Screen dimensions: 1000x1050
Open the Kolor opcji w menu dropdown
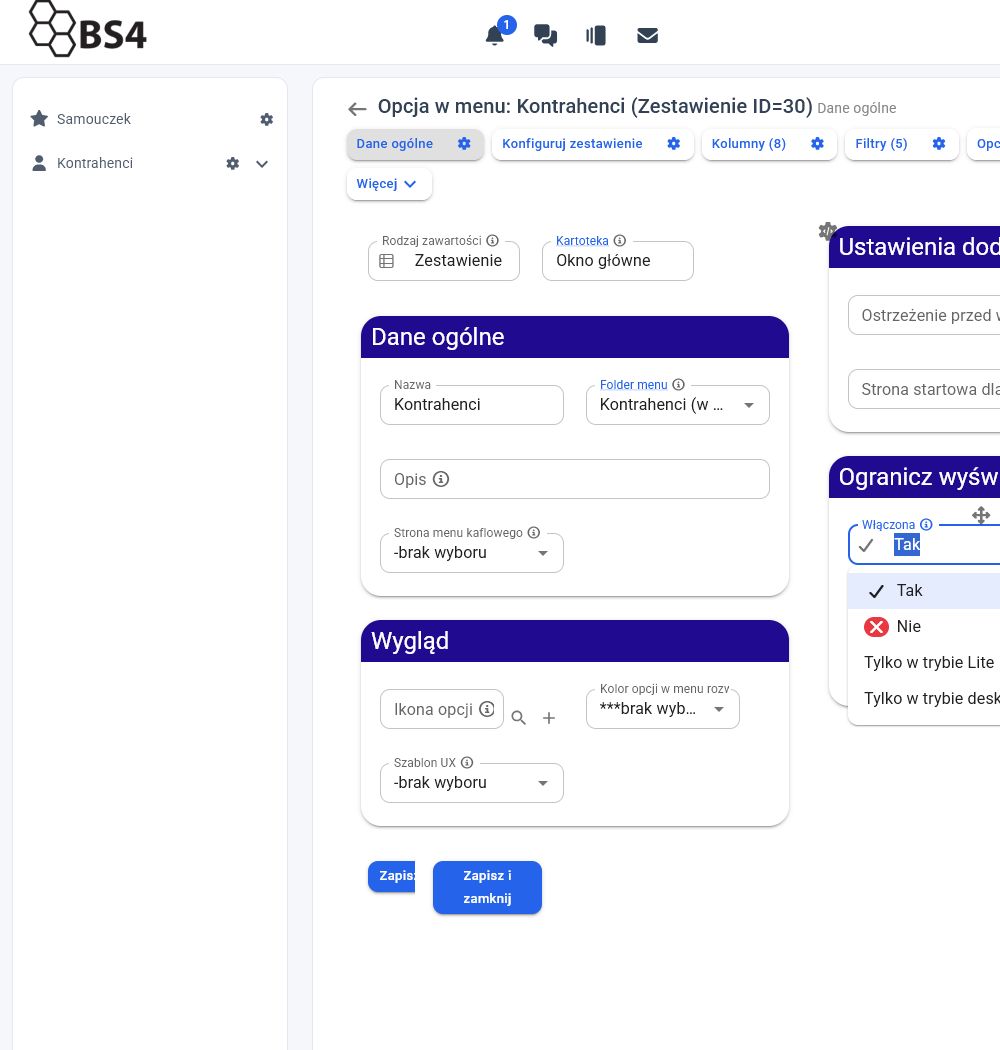(x=662, y=708)
